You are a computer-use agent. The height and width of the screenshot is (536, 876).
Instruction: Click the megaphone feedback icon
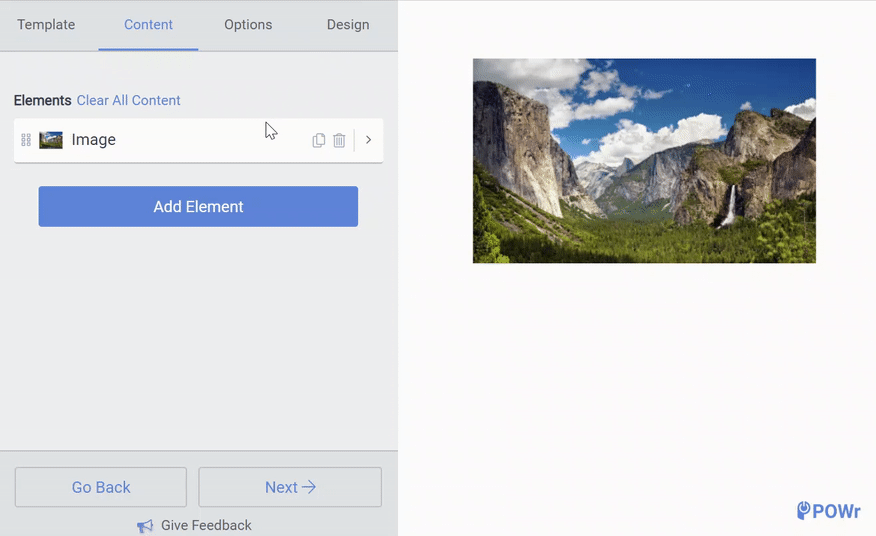pos(145,526)
